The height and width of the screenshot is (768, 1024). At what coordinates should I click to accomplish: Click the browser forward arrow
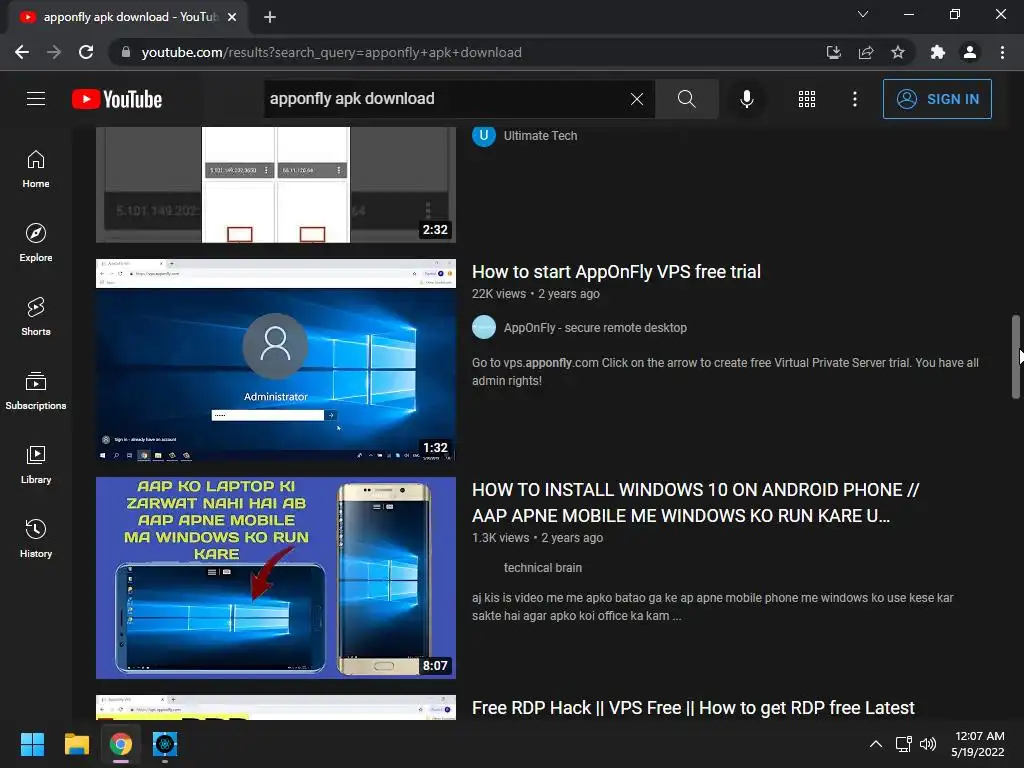tap(54, 52)
